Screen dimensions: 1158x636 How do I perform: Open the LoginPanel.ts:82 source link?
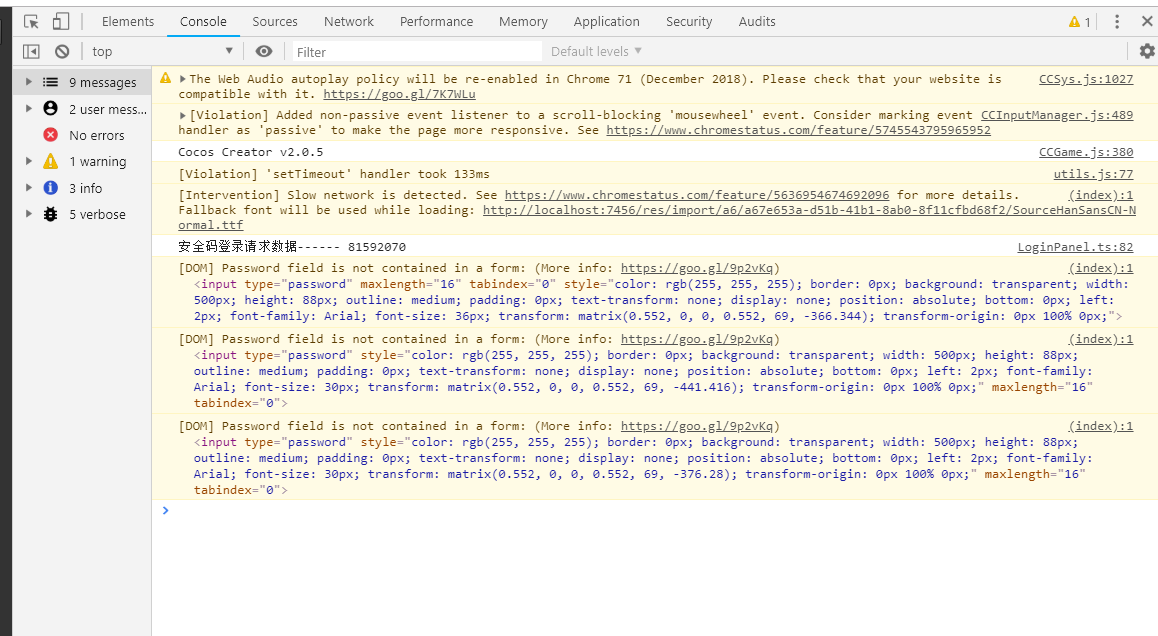pyautogui.click(x=1075, y=247)
